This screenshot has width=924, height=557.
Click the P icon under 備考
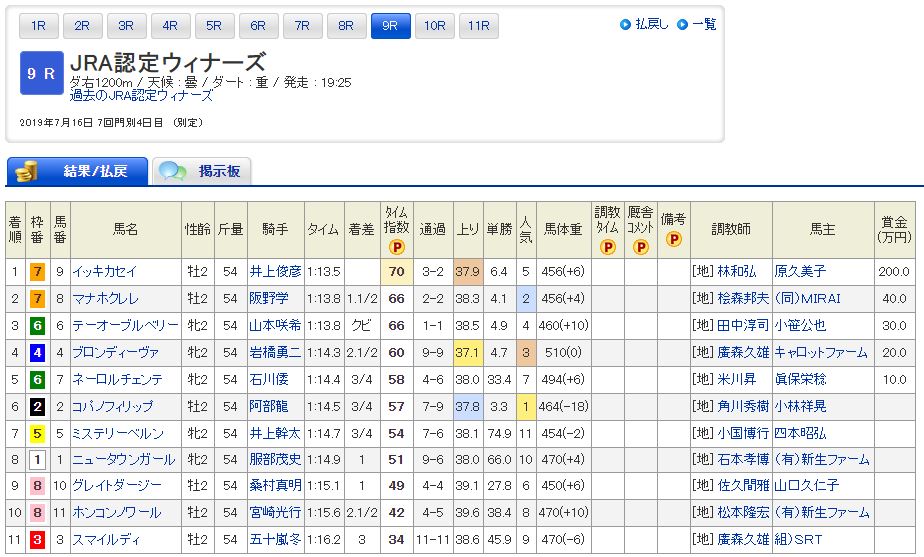[674, 239]
